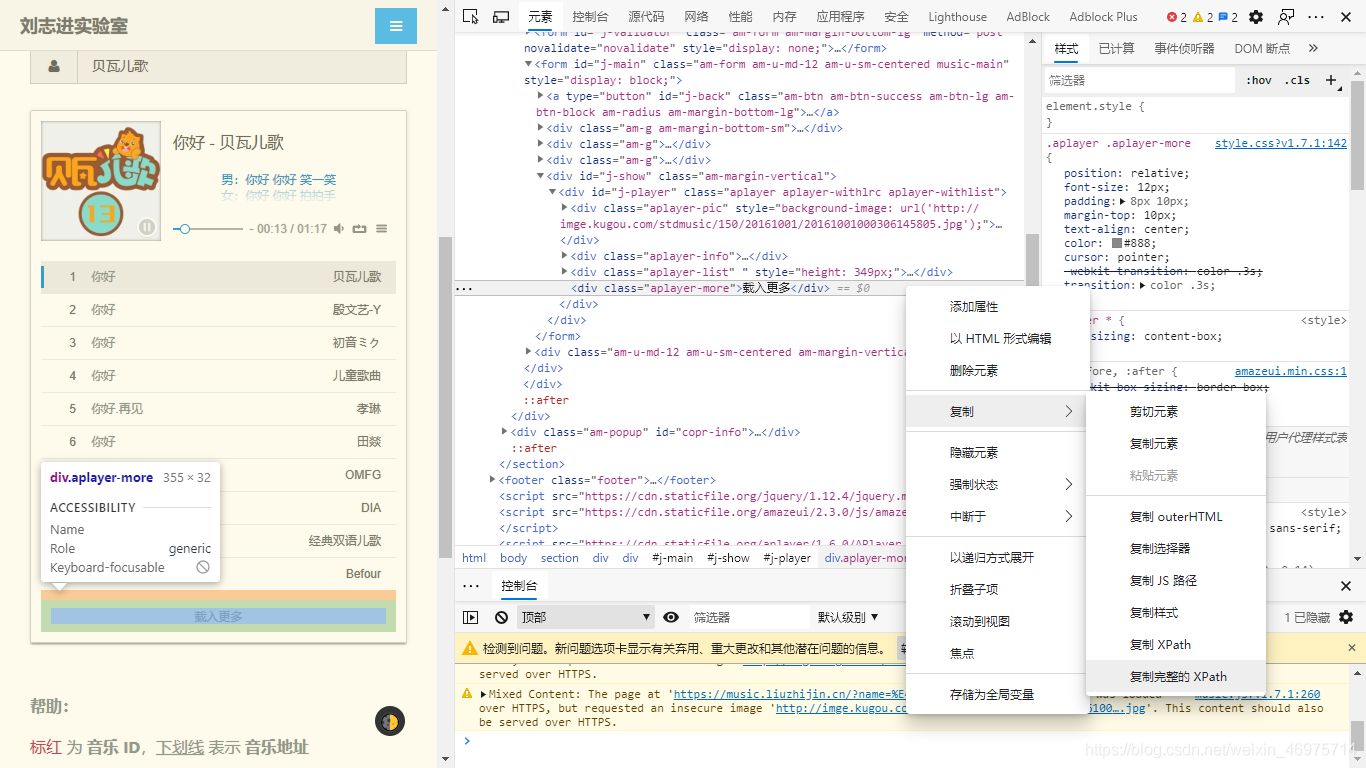Expand the padding value triangle in styles
This screenshot has height=768, width=1366.
[x=1123, y=201]
